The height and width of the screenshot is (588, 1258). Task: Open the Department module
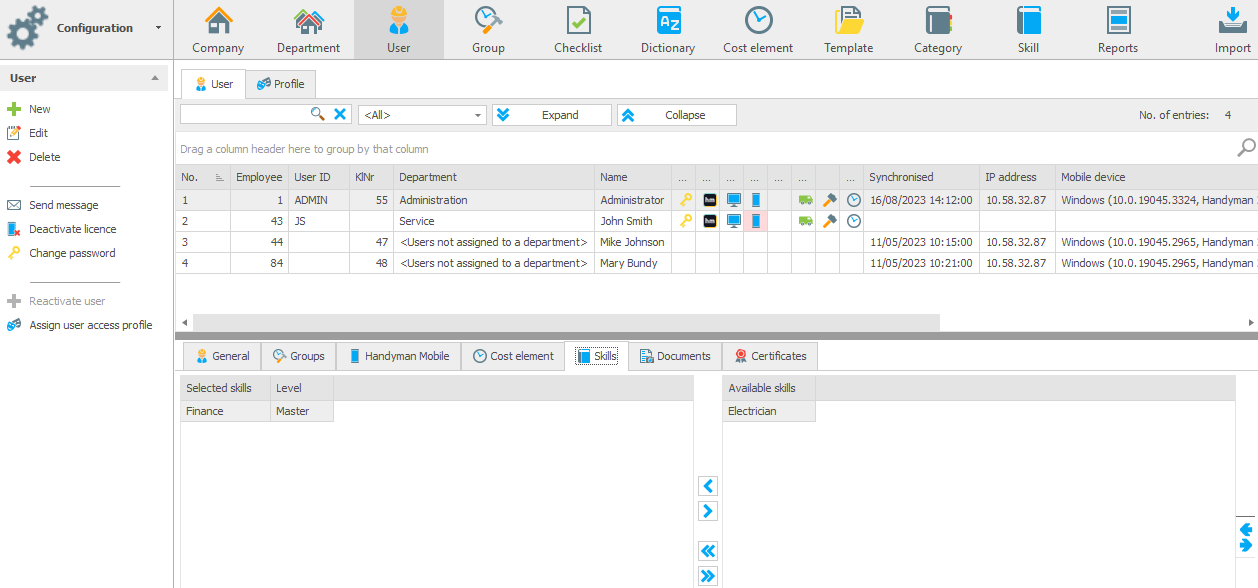(308, 30)
